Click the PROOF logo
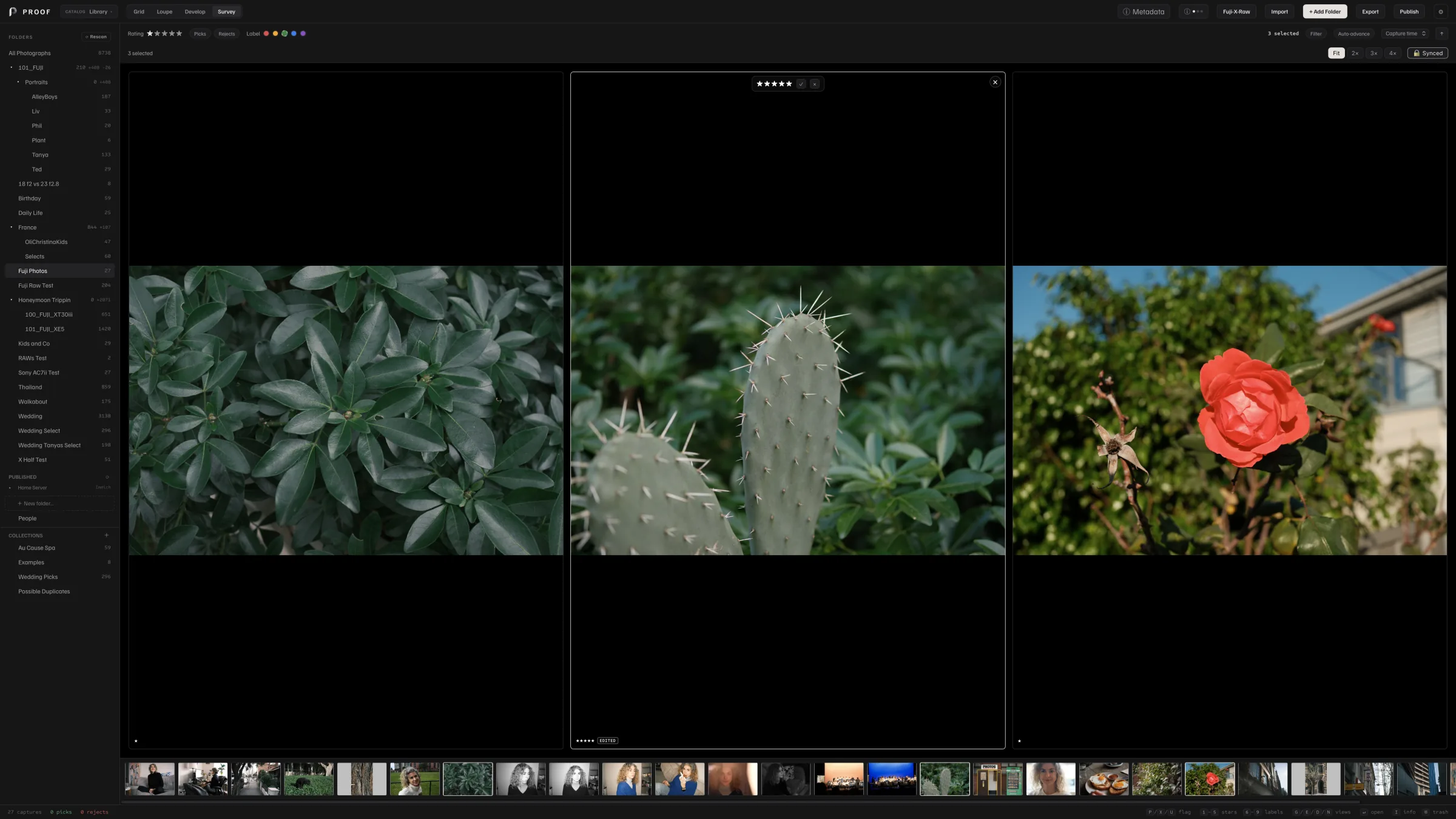Image resolution: width=1456 pixels, height=819 pixels. [30, 12]
